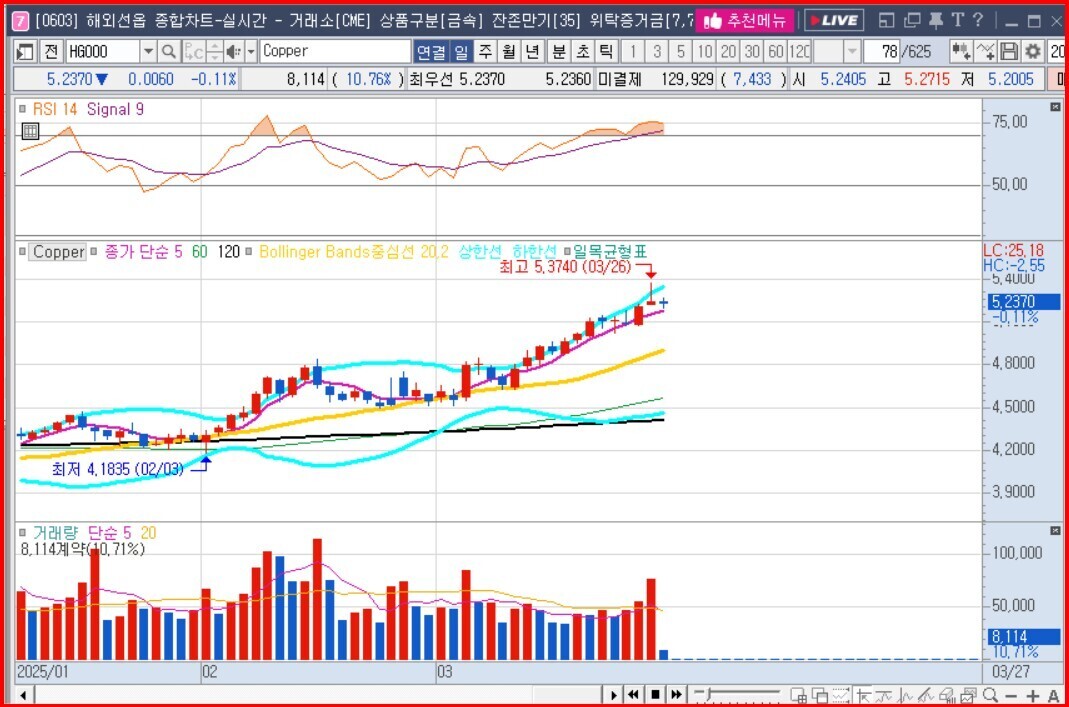The width and height of the screenshot is (1069, 707).
Task: Click the magnifier search icon beside symbol code
Action: [x=169, y=51]
